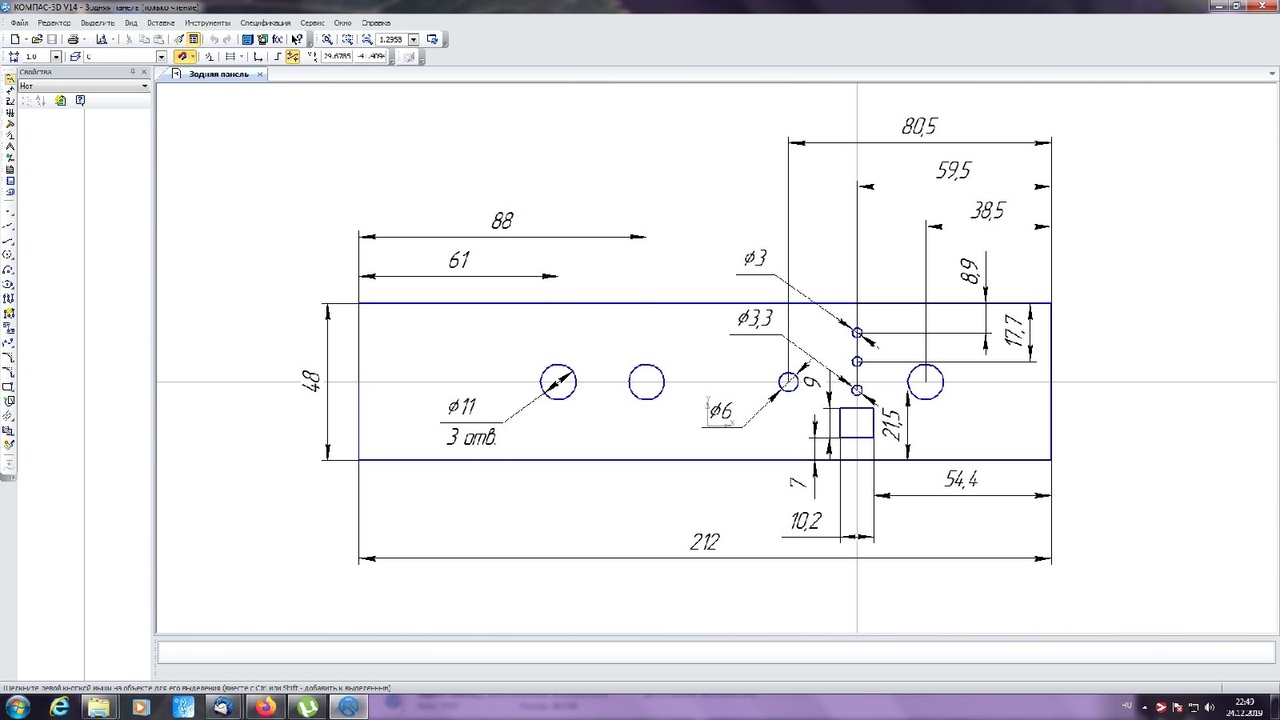The height and width of the screenshot is (720, 1280).
Task: Click the zoom window magnifier icon
Action: 327,39
